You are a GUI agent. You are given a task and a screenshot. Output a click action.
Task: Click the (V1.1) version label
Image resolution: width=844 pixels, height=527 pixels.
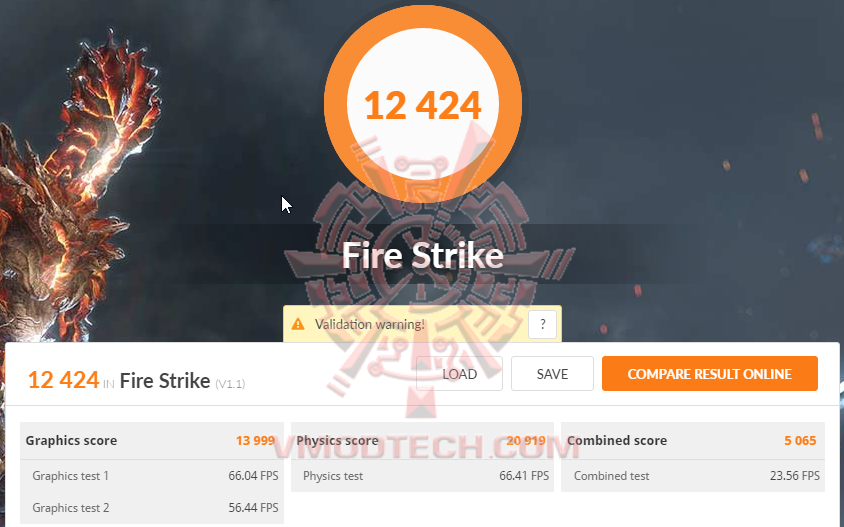pos(230,384)
